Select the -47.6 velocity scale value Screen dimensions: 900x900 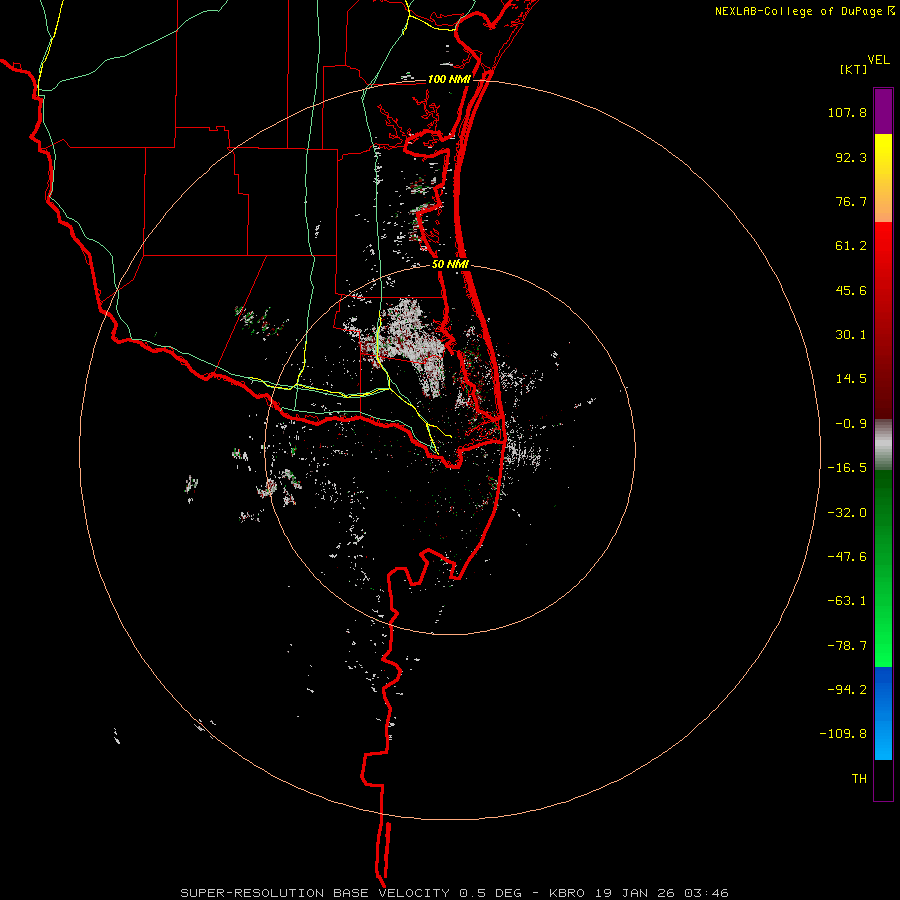pyautogui.click(x=847, y=557)
